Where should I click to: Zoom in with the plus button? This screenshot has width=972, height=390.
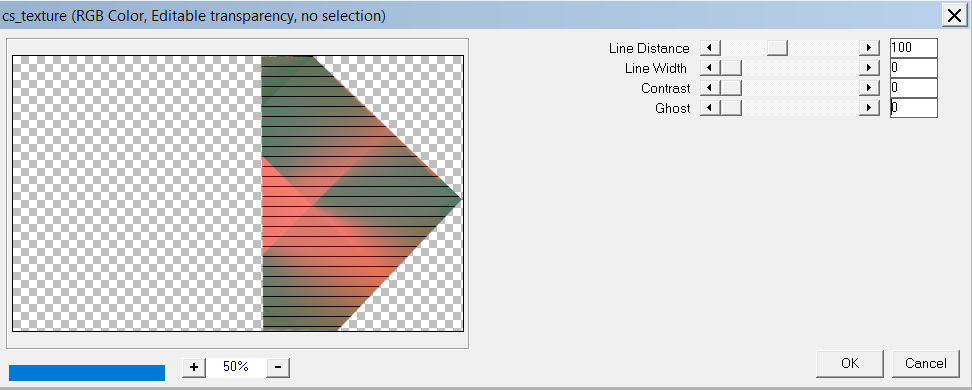193,367
